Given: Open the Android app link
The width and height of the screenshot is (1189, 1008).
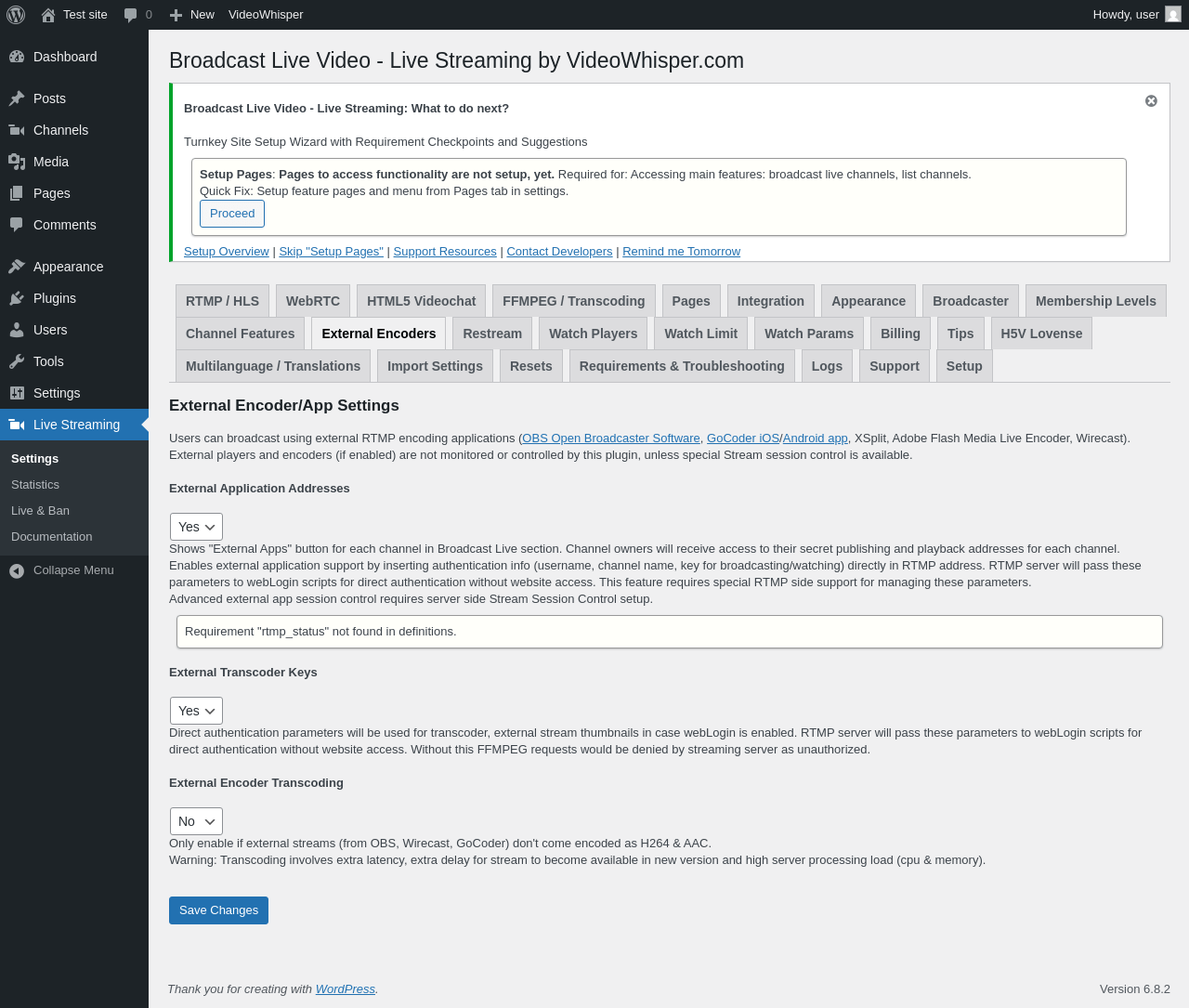Looking at the screenshot, I should pyautogui.click(x=815, y=439).
